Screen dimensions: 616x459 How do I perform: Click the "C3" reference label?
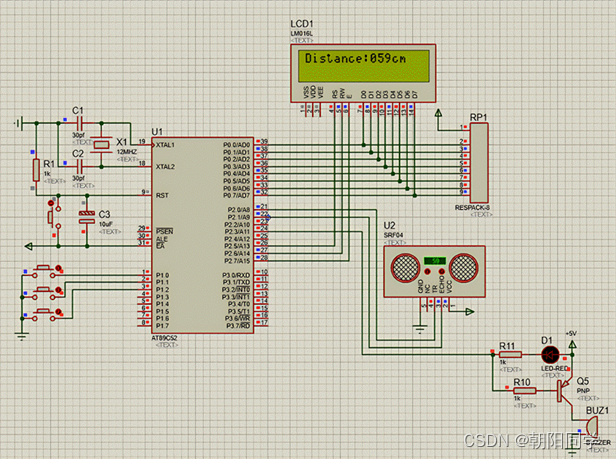[x=104, y=214]
